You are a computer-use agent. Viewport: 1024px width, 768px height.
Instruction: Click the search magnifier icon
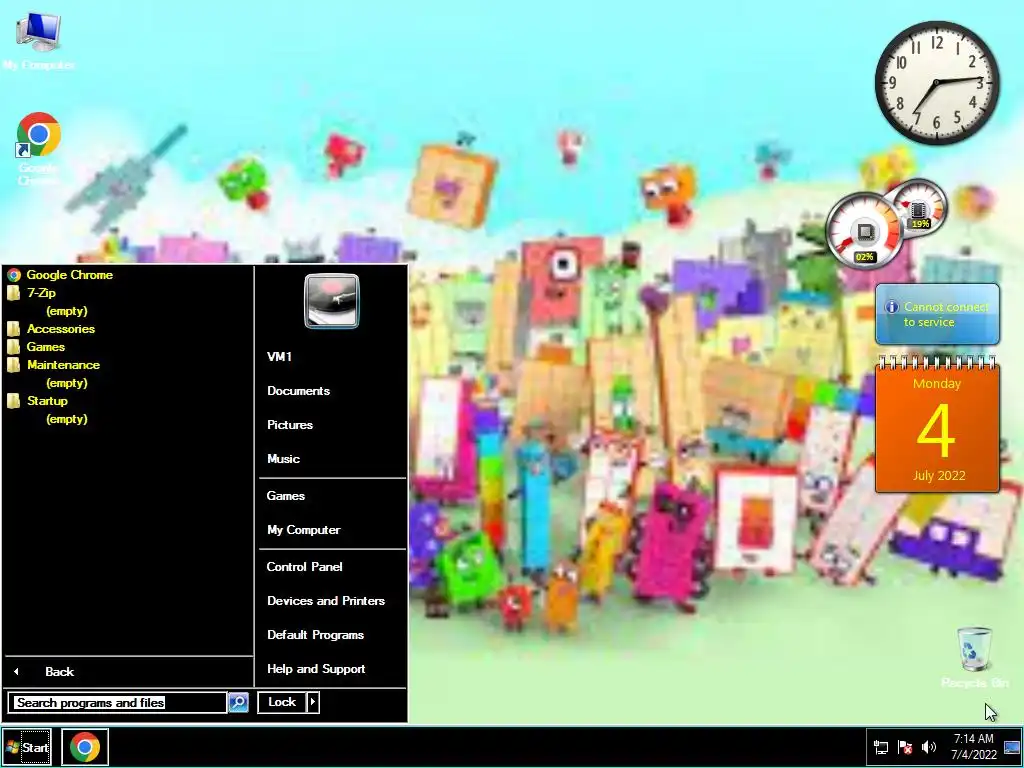pyautogui.click(x=238, y=703)
